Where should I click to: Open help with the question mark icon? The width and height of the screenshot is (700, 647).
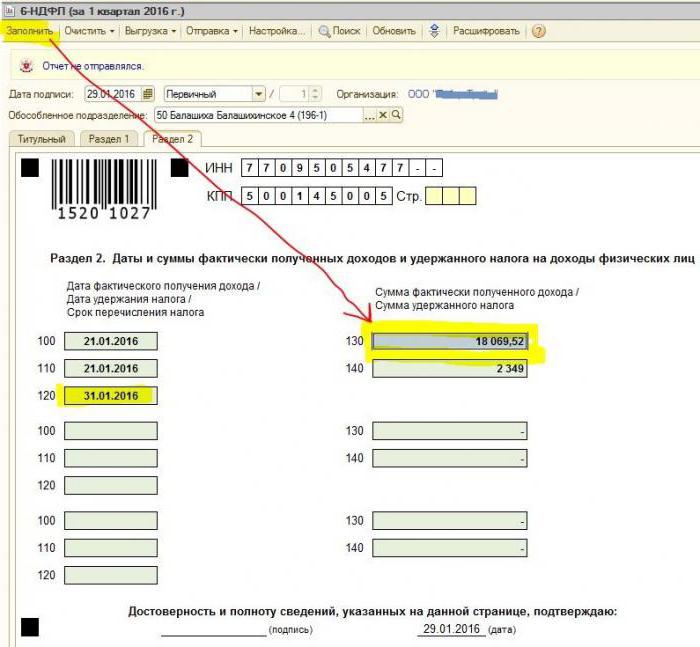pos(539,31)
